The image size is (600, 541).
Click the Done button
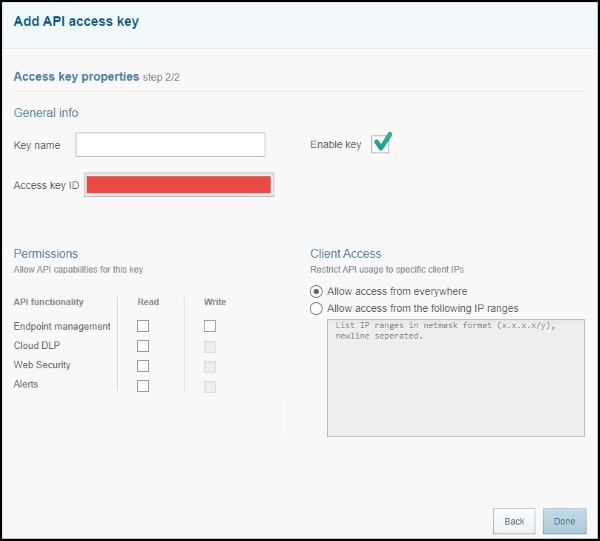[564, 521]
